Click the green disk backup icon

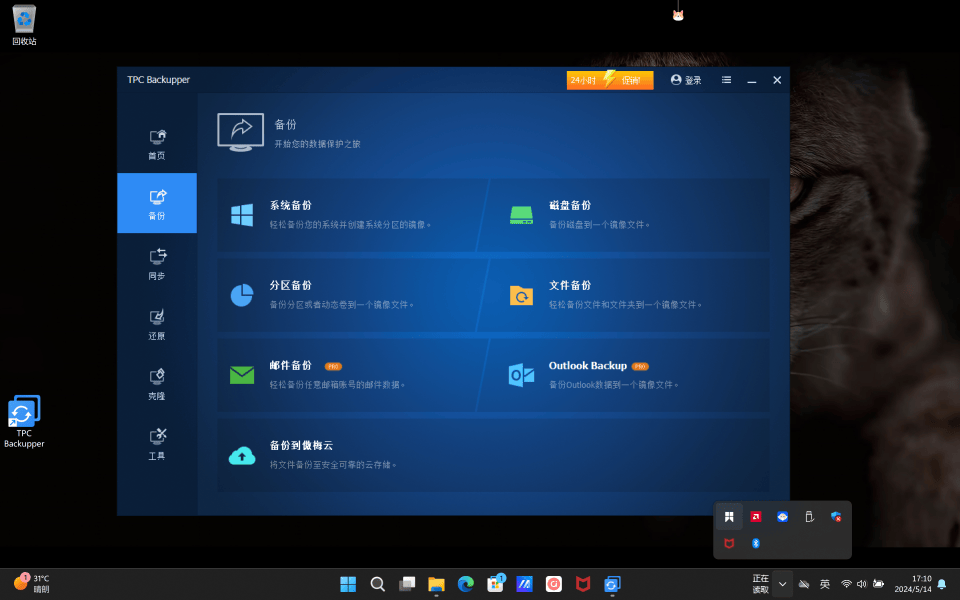[521, 215]
